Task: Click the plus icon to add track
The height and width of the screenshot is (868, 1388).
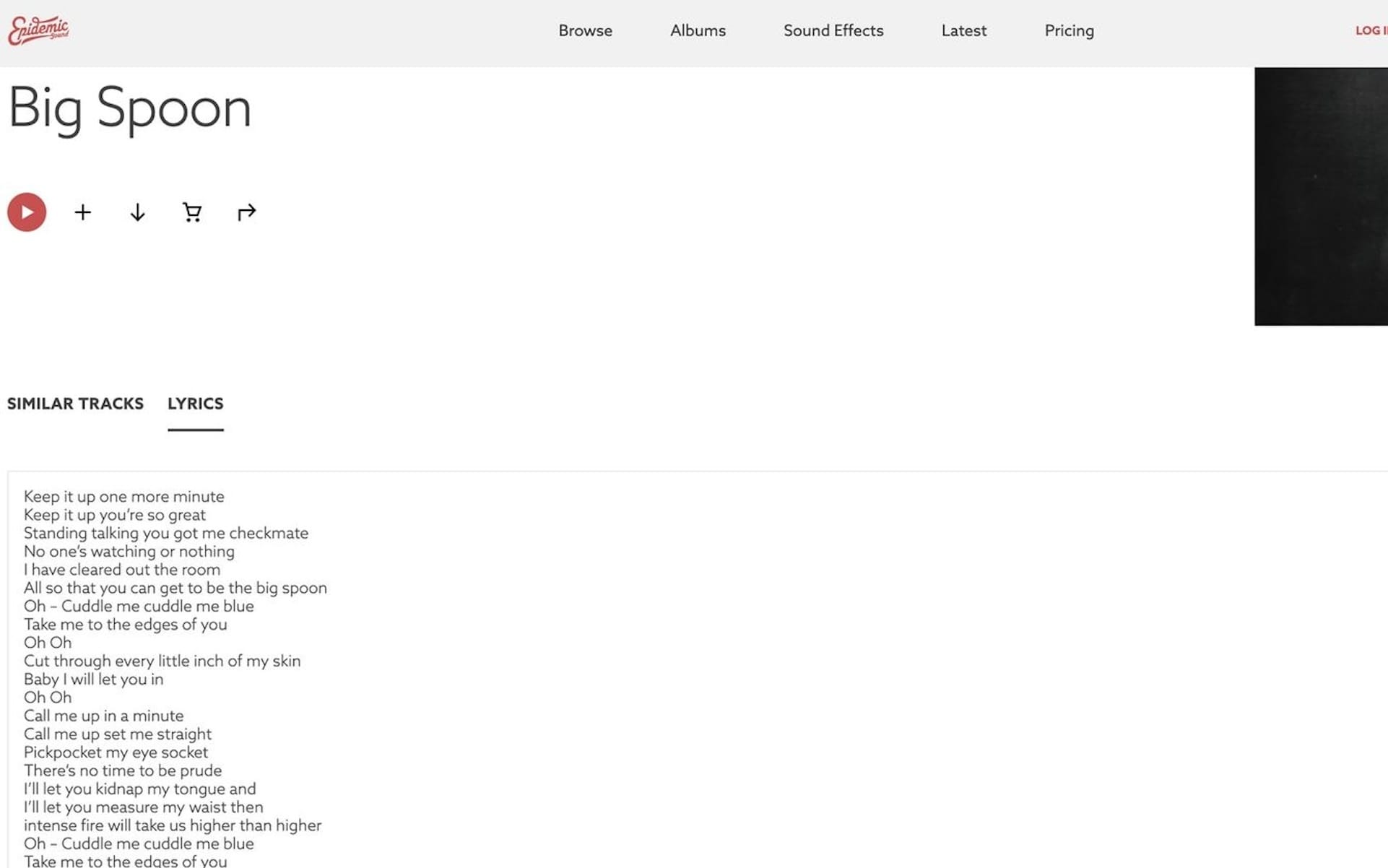Action: [x=83, y=212]
